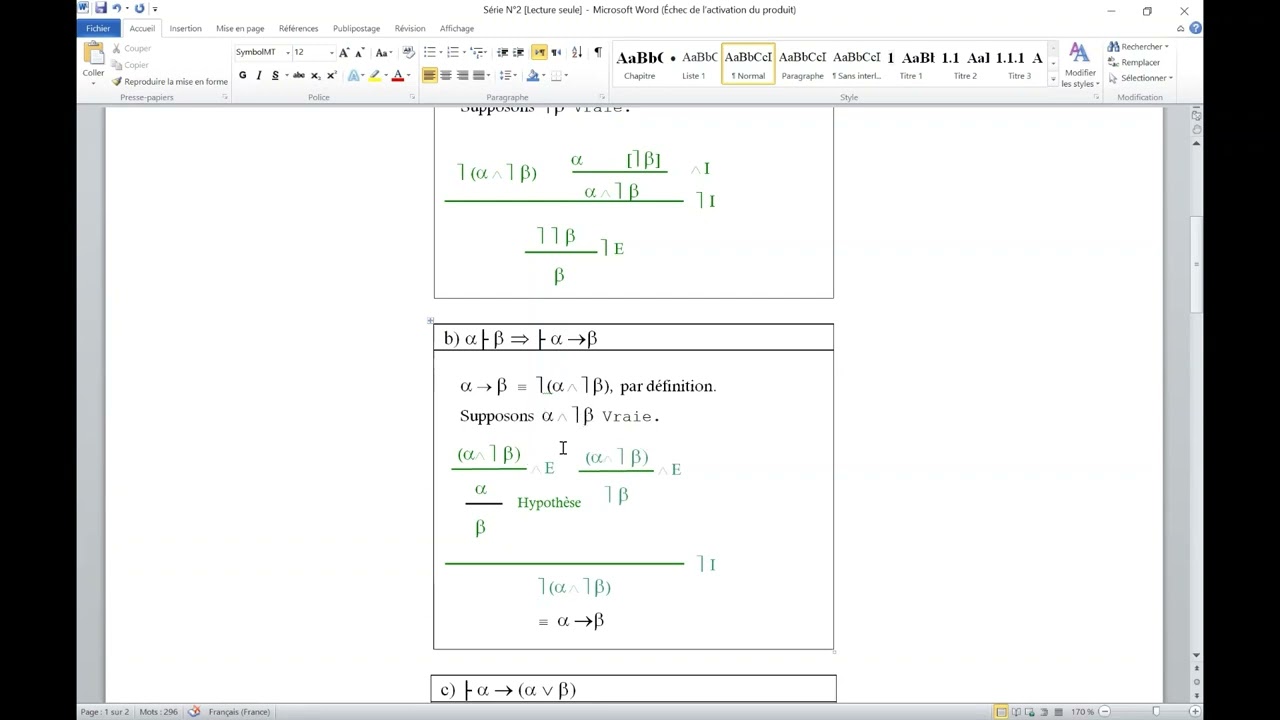This screenshot has width=1280, height=720.
Task: Zoom in with plus button
Action: (x=1195, y=712)
